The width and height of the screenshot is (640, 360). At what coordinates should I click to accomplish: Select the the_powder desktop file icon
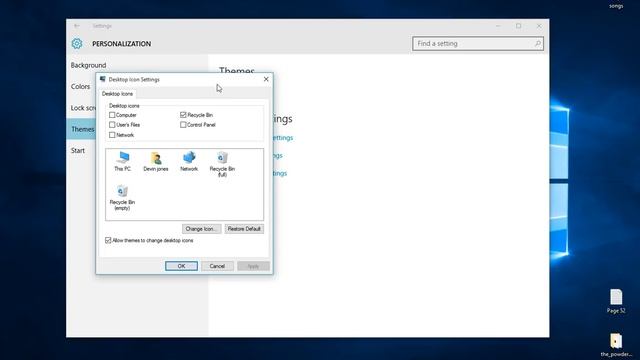[x=616, y=345]
